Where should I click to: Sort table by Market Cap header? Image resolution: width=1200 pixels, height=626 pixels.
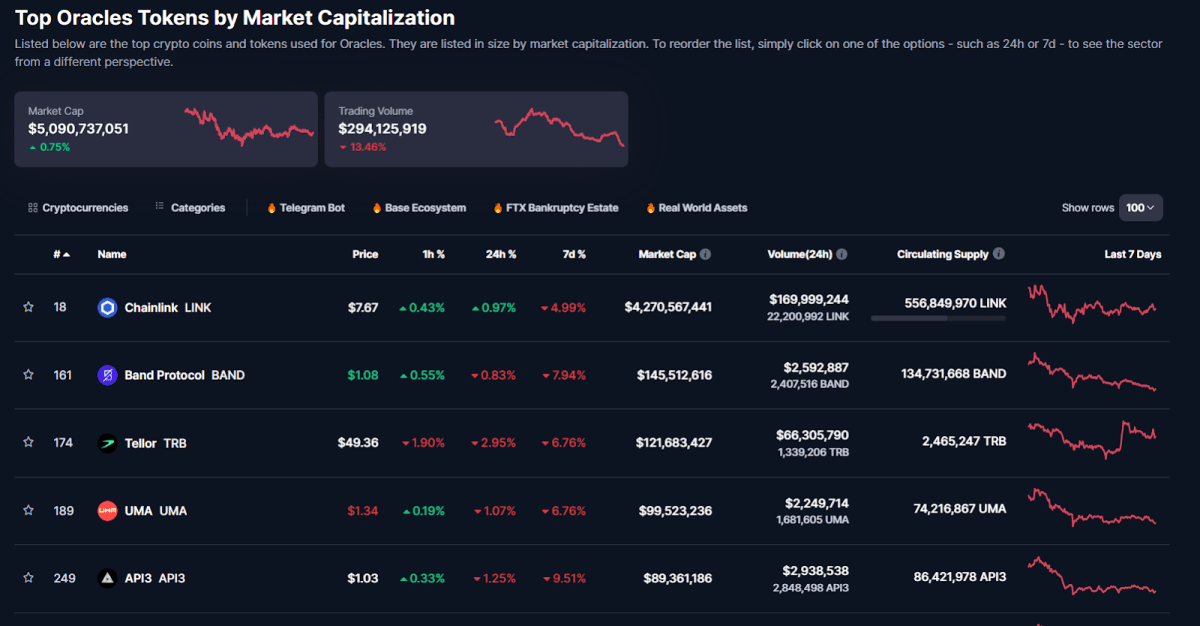667,254
